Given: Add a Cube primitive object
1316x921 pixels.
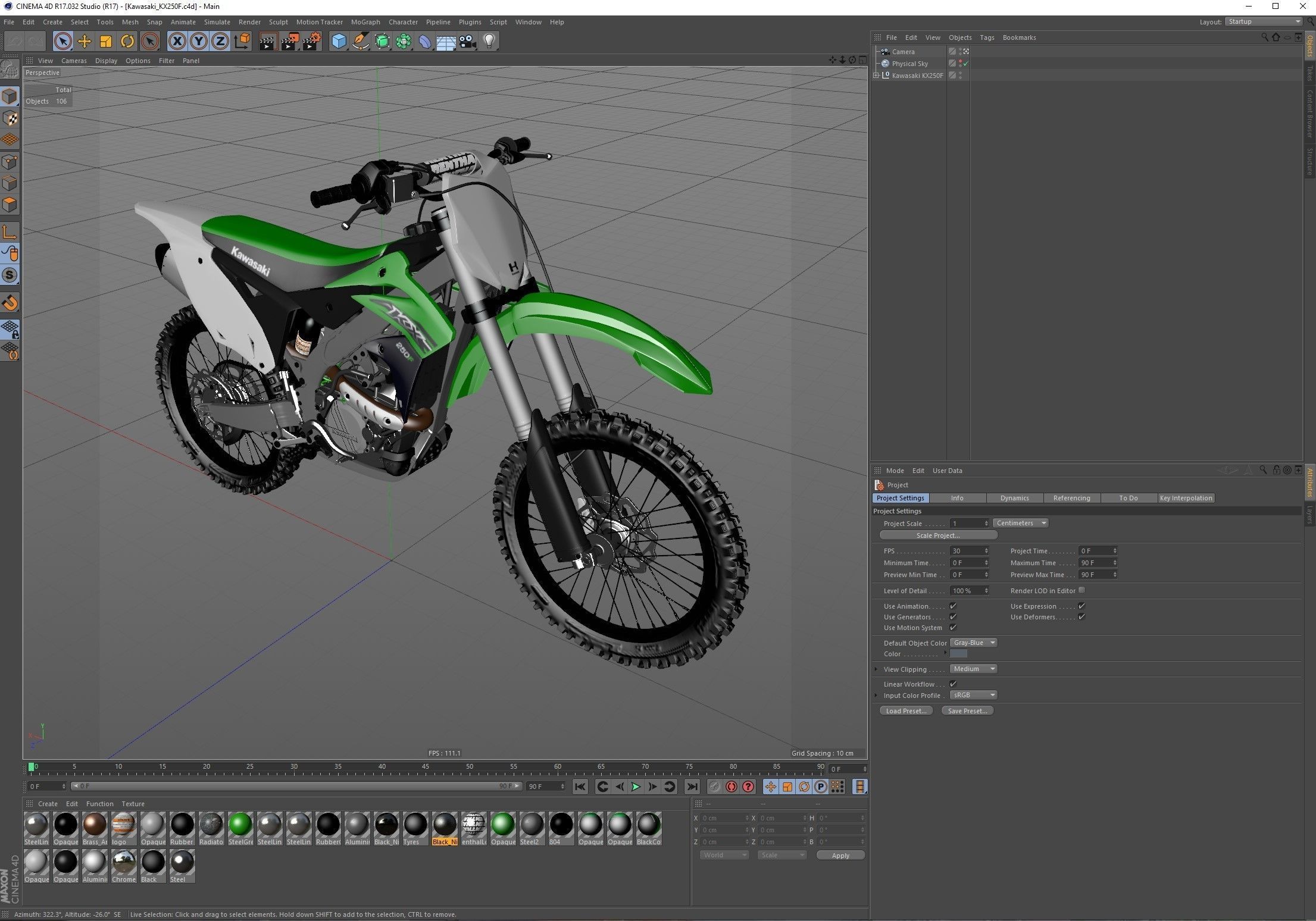Looking at the screenshot, I should coord(339,41).
